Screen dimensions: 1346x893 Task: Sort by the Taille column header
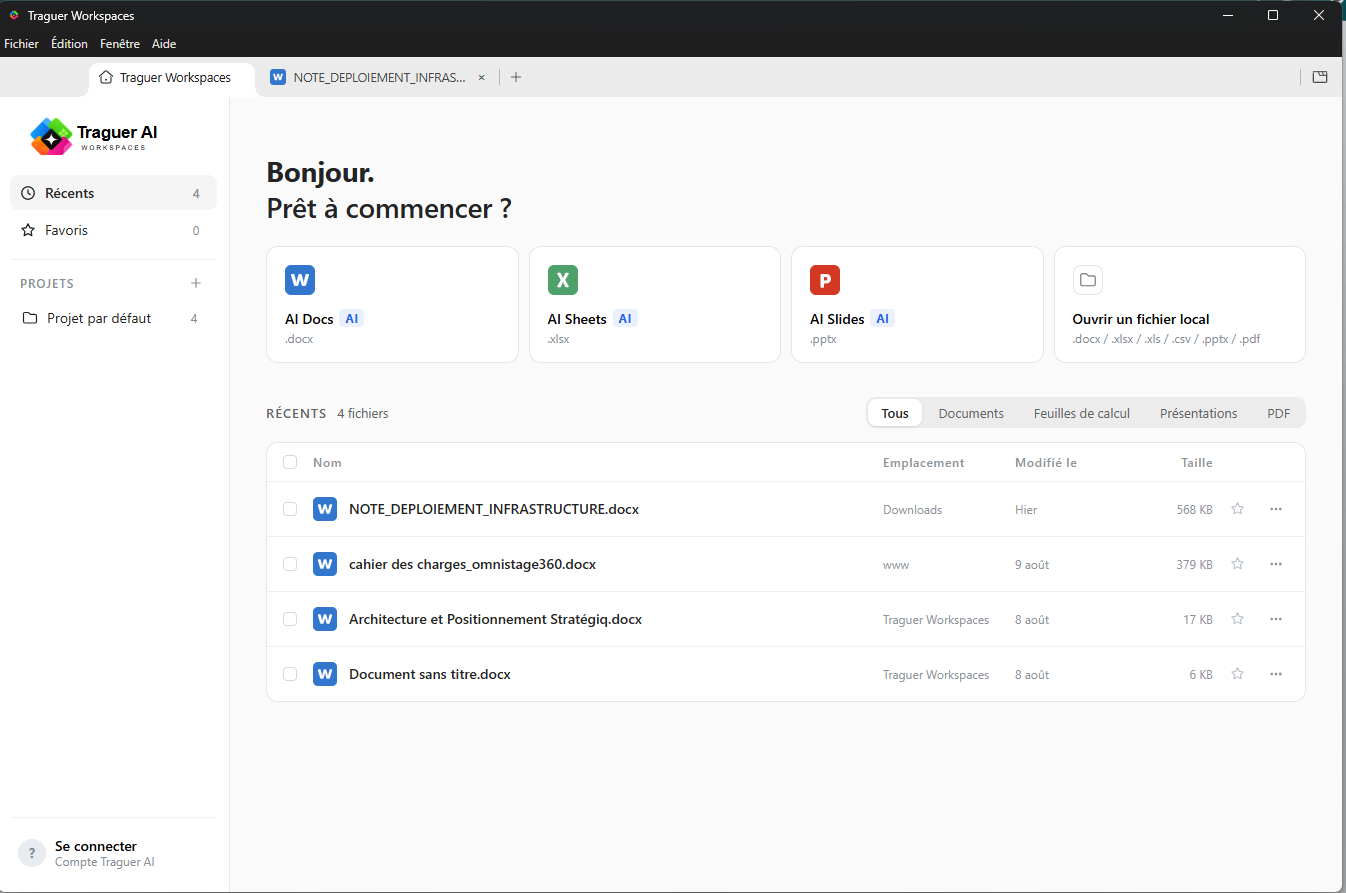click(x=1197, y=462)
